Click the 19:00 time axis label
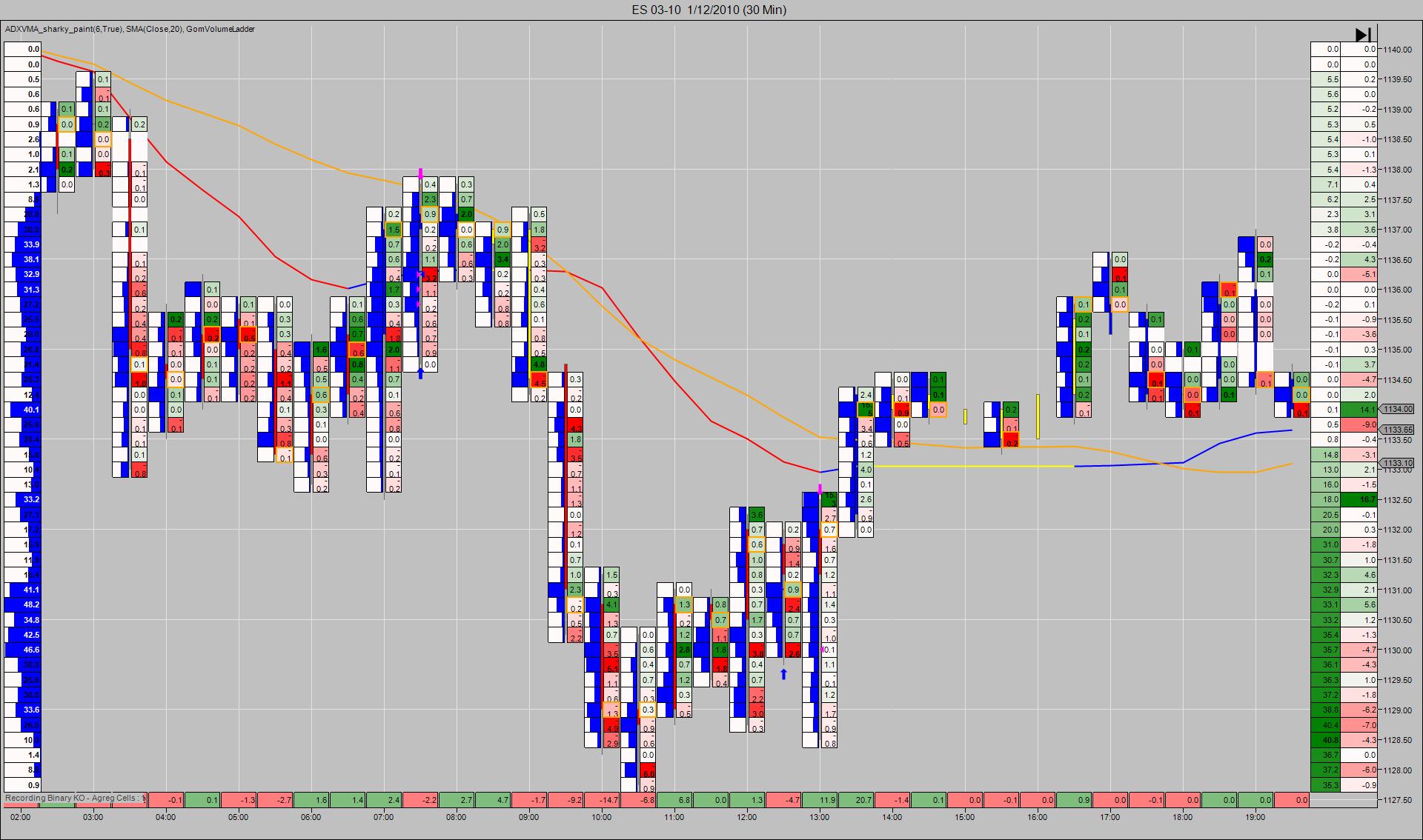This screenshot has width=1423, height=840. [1256, 817]
